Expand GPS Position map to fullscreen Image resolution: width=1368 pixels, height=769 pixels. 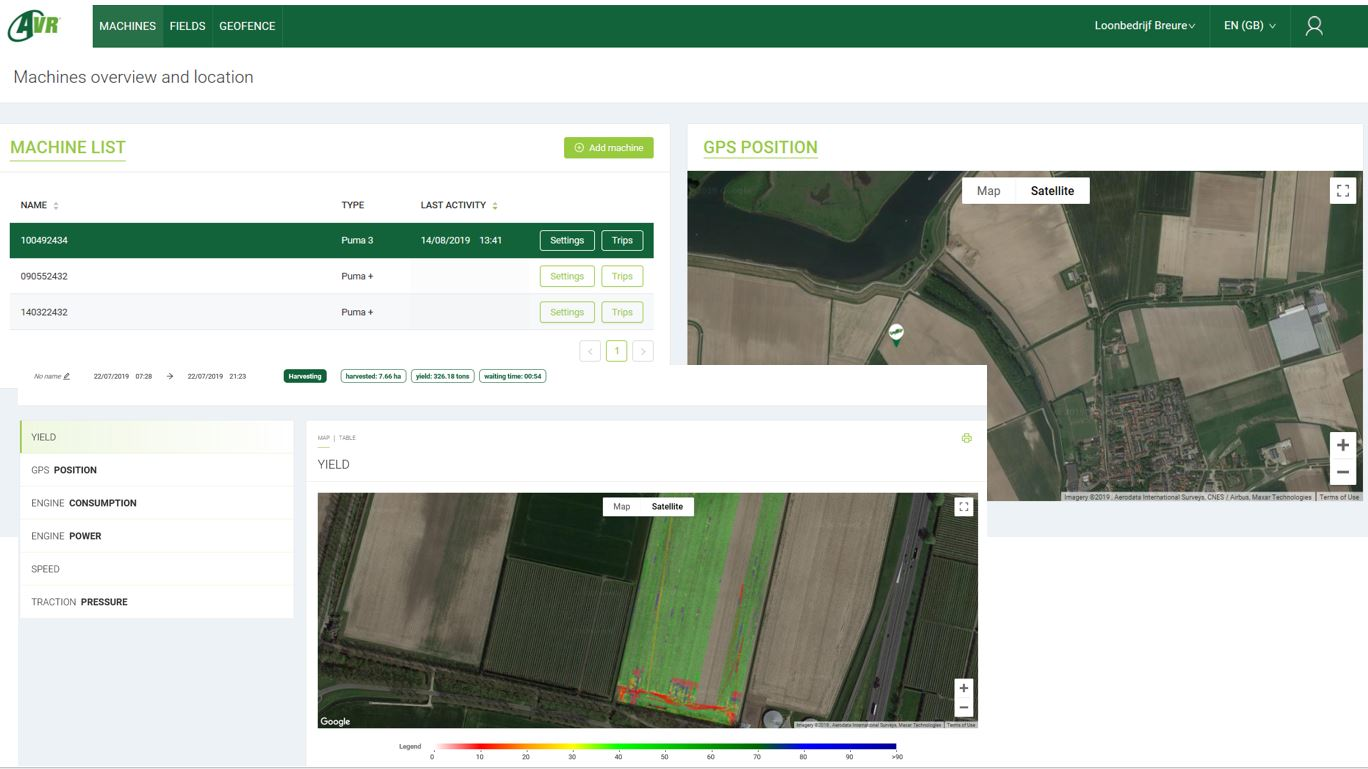point(1342,189)
